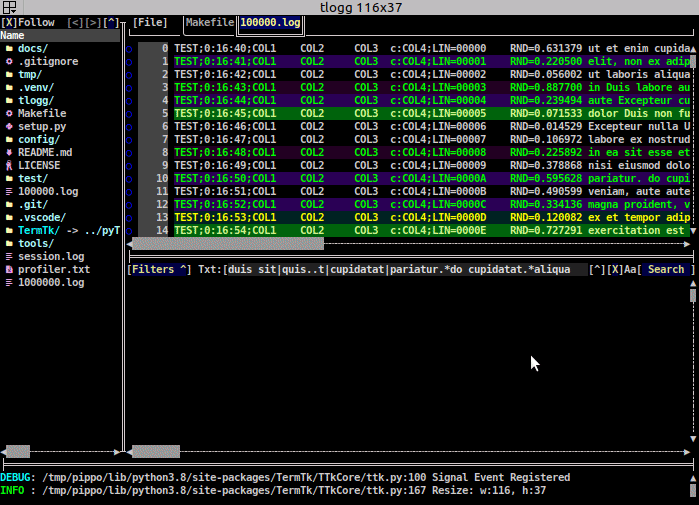Select the 1000000.log entry in file tree

point(51,283)
